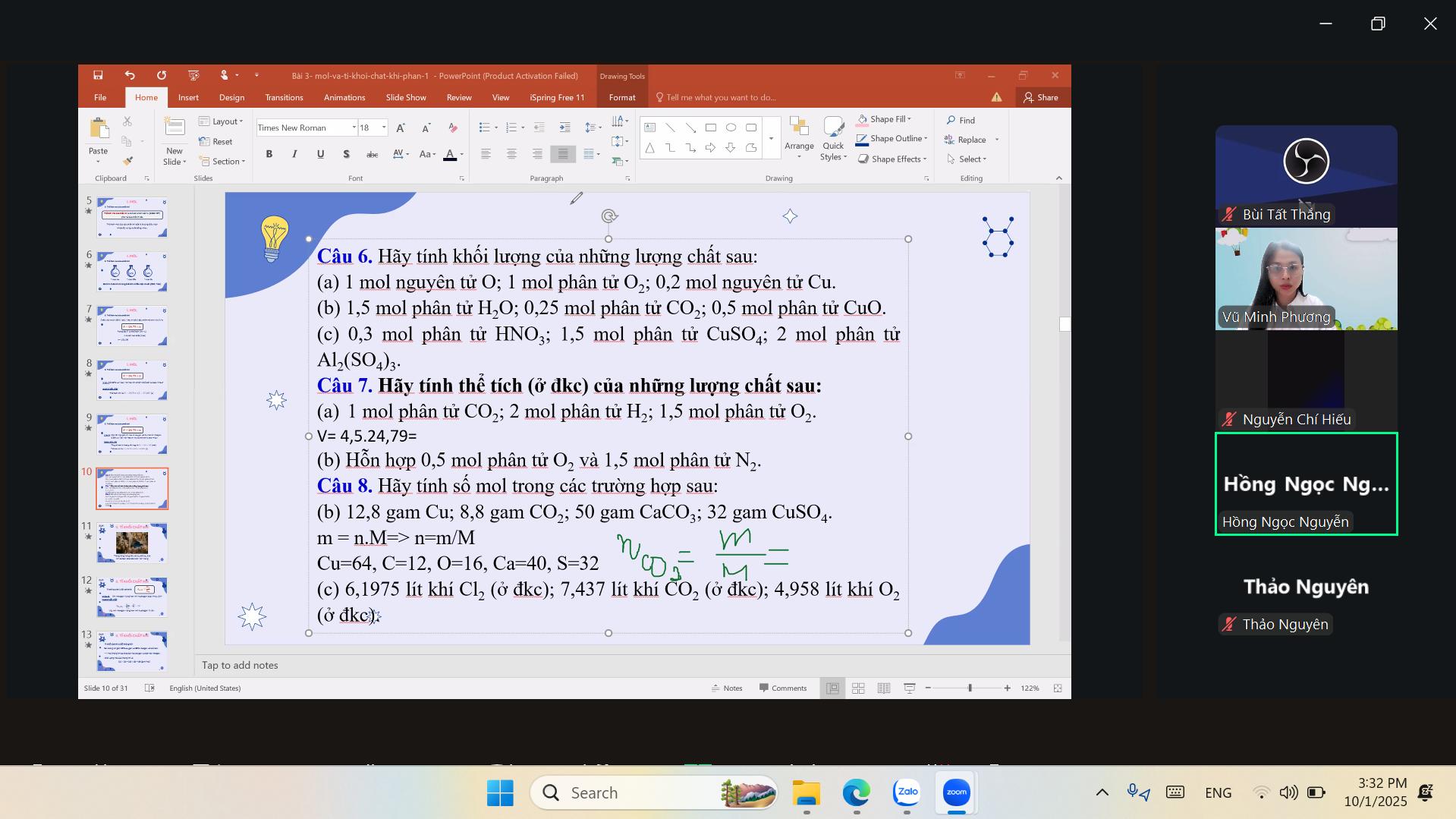Toggle Bold formatting
This screenshot has height=819, width=1456.
click(x=269, y=154)
